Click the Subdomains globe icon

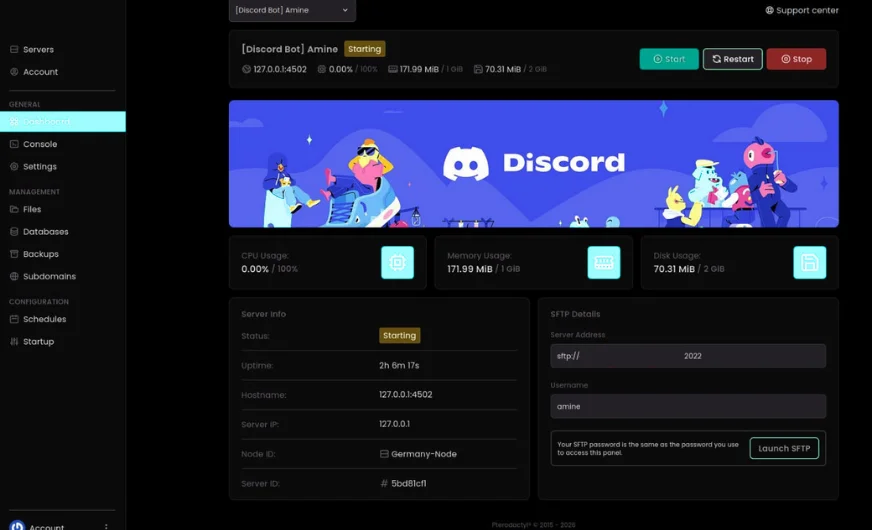pos(14,276)
